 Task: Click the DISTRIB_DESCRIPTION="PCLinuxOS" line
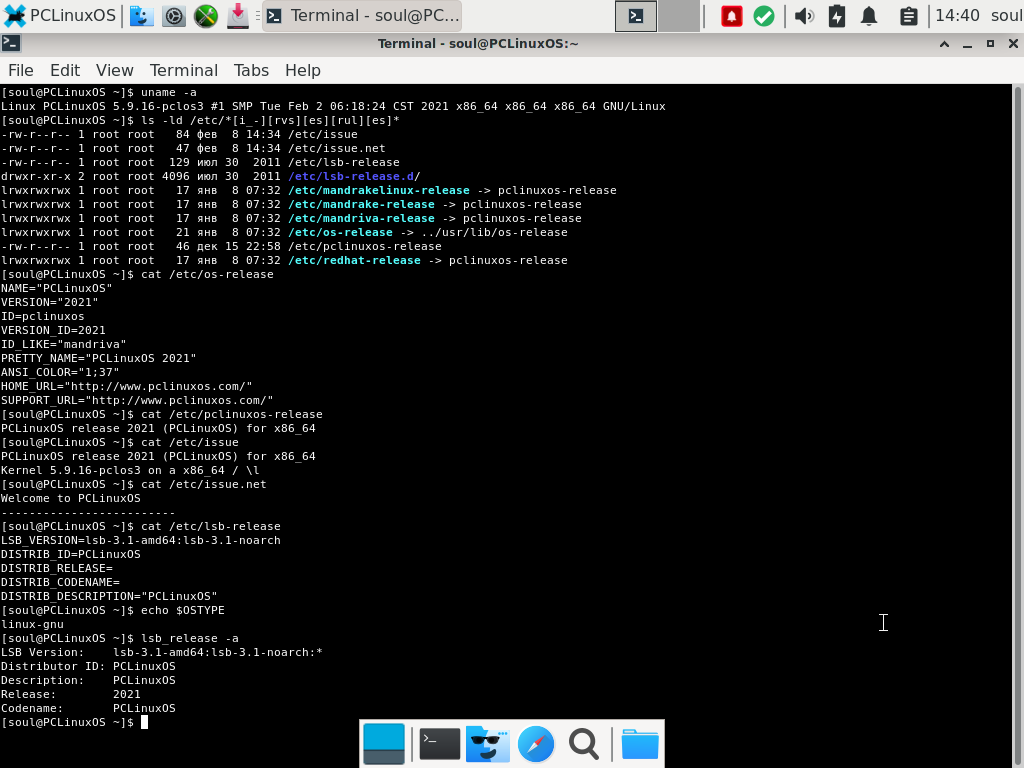pyautogui.click(x=109, y=596)
